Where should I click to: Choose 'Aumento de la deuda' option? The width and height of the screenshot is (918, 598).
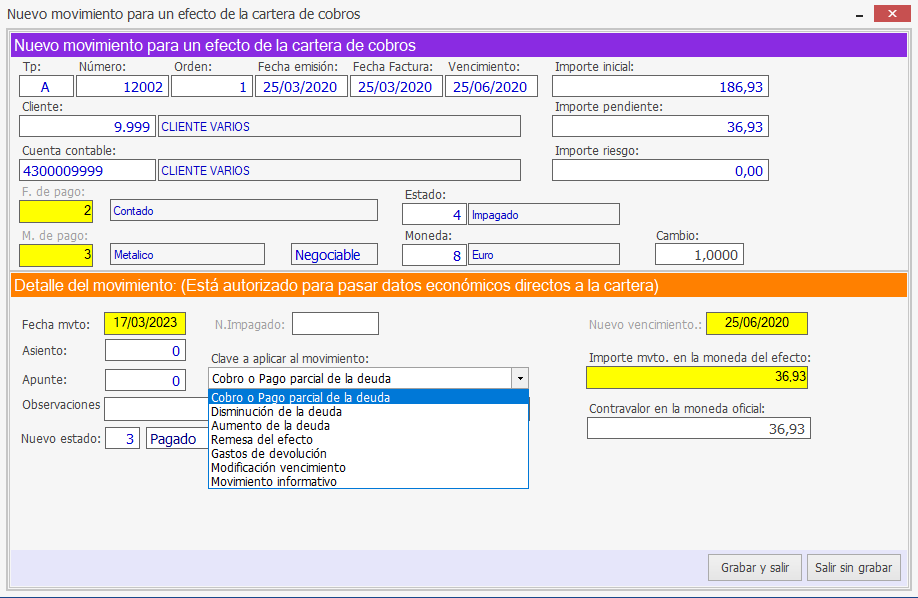point(270,425)
